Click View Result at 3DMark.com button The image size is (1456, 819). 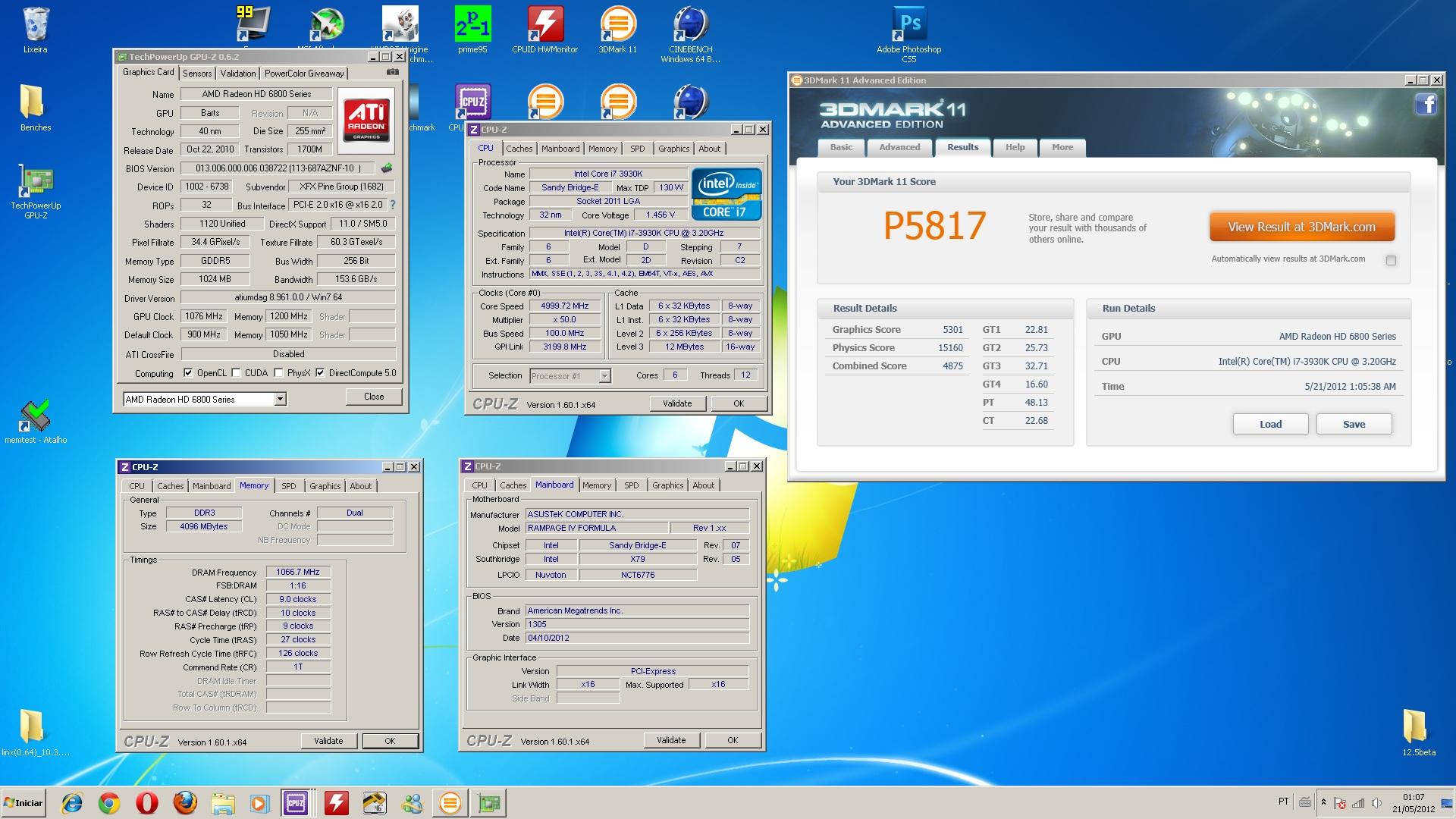(1301, 227)
